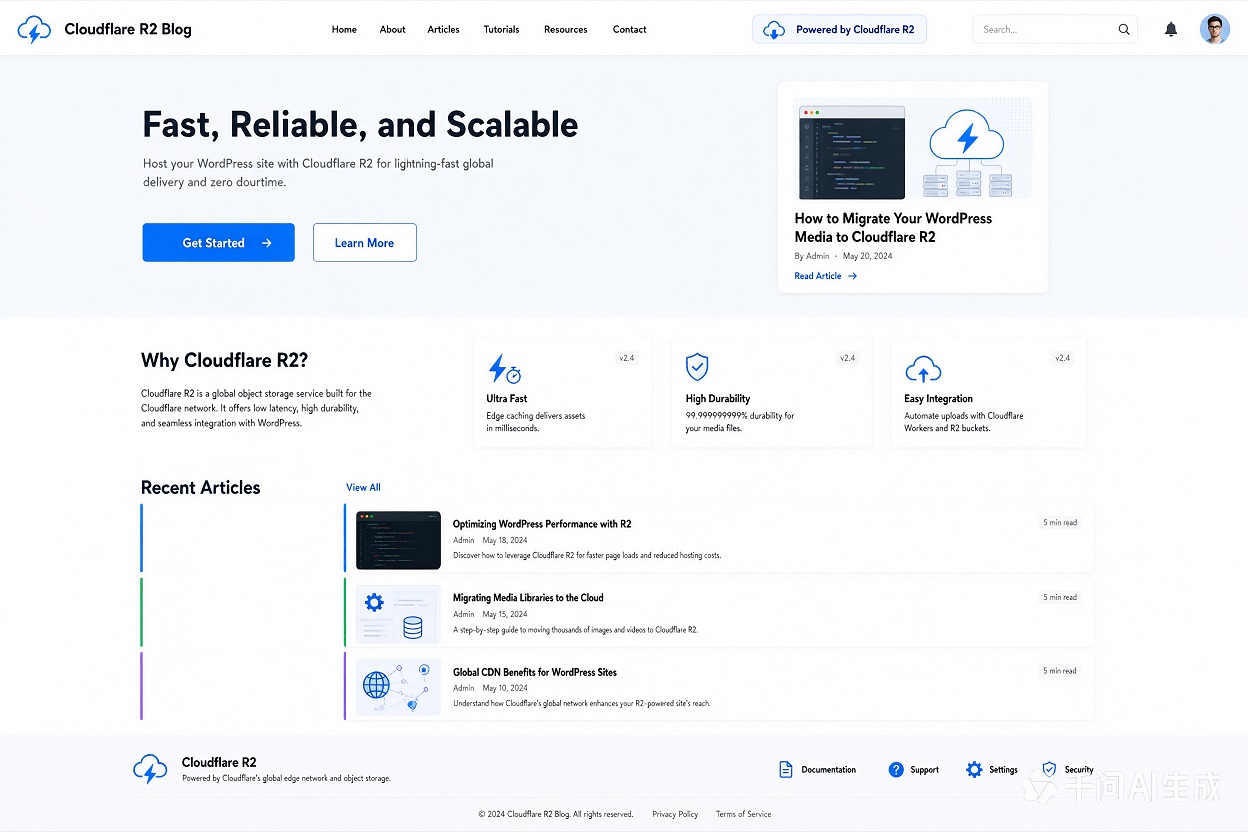Click the search magnifier icon
This screenshot has width=1248, height=832.
tap(1124, 30)
